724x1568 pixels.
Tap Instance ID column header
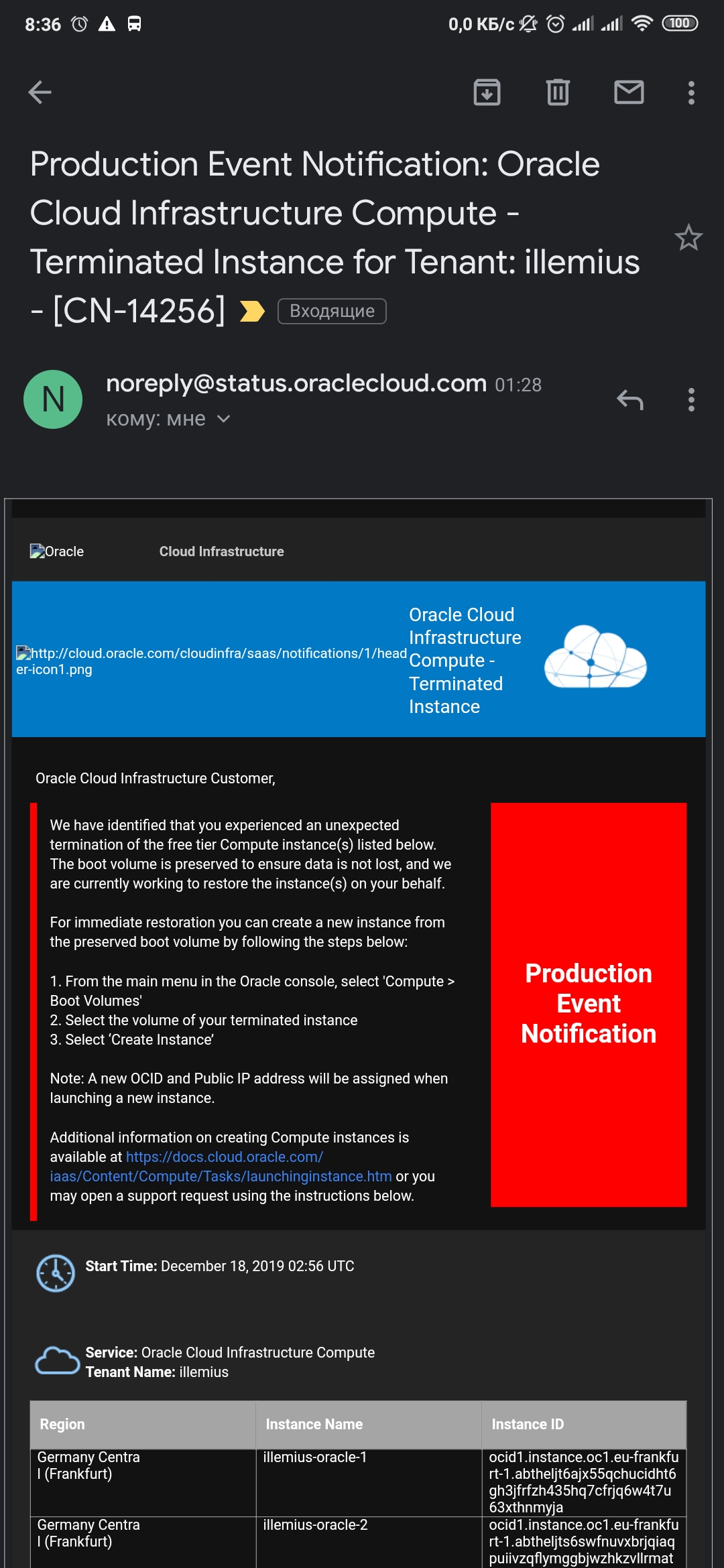pyautogui.click(x=584, y=1424)
